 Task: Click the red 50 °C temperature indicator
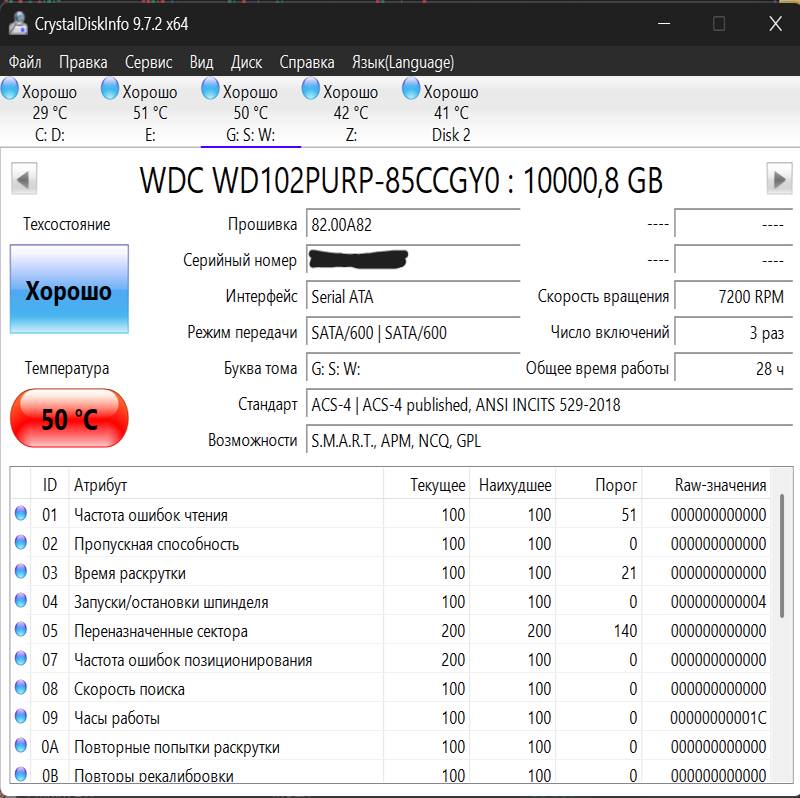(x=69, y=418)
